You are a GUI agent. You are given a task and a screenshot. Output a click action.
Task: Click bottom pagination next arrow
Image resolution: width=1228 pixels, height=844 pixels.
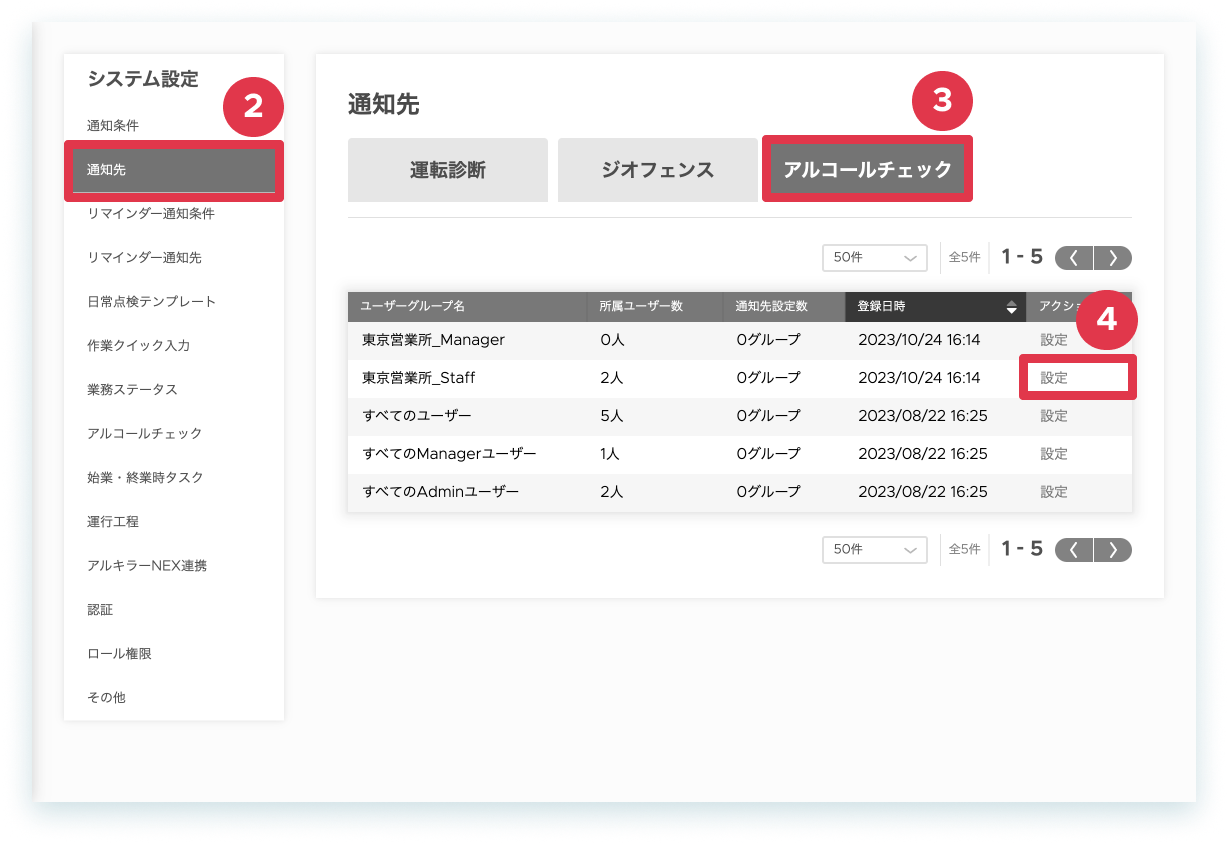(x=1113, y=549)
